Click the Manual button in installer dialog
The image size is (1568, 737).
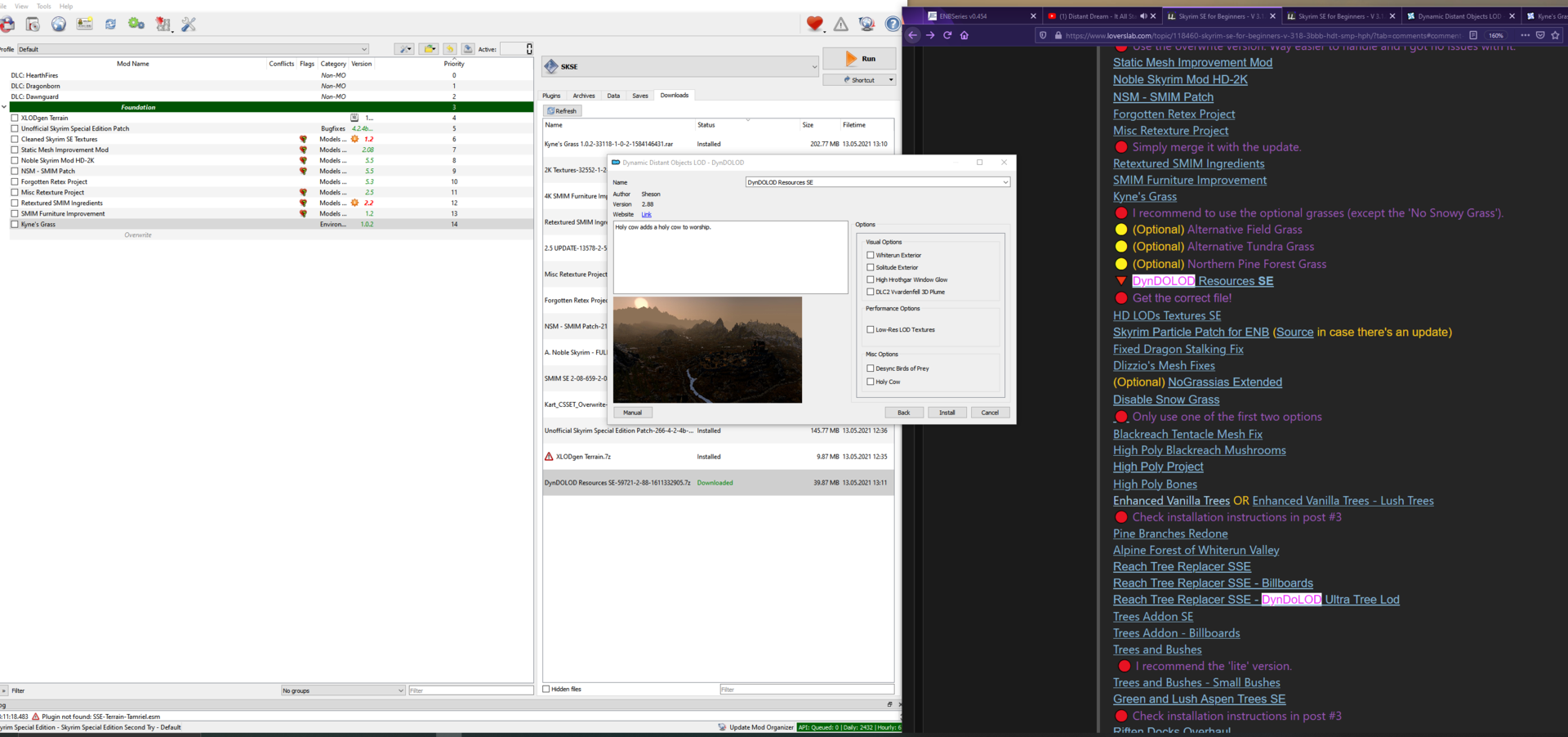point(633,413)
